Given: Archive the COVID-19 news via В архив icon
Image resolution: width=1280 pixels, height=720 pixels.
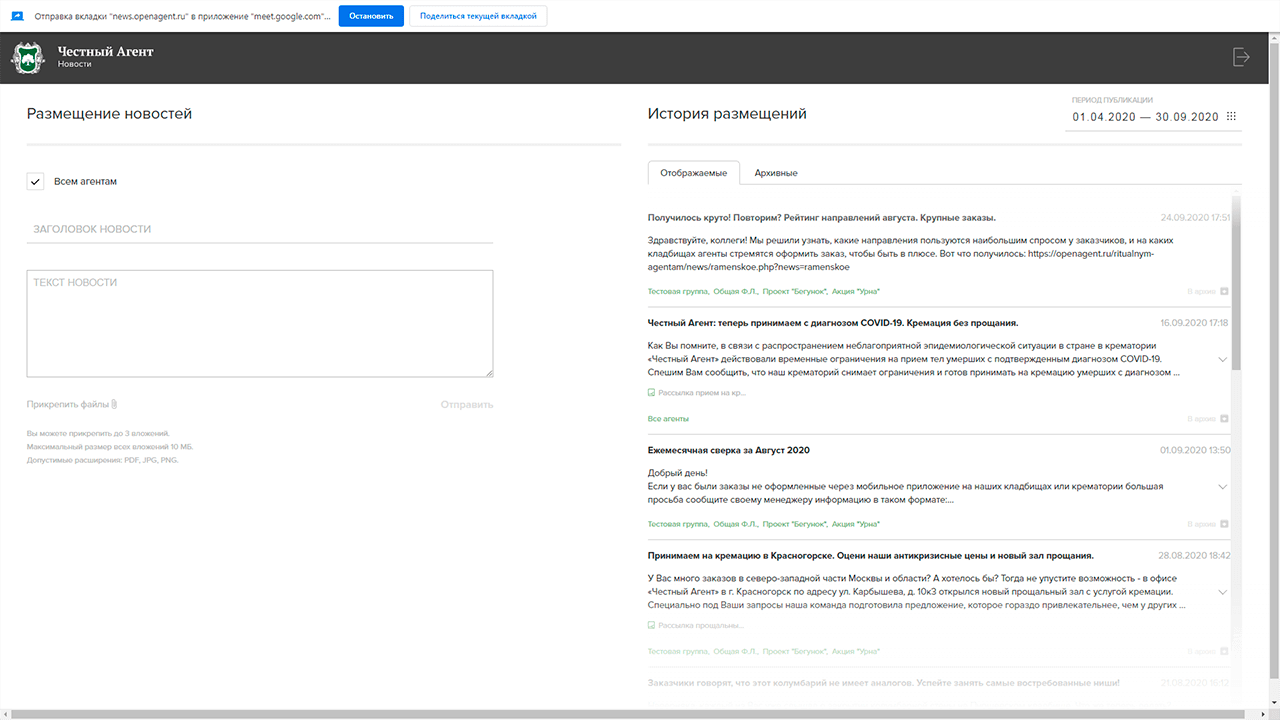Looking at the screenshot, I should point(1224,419).
